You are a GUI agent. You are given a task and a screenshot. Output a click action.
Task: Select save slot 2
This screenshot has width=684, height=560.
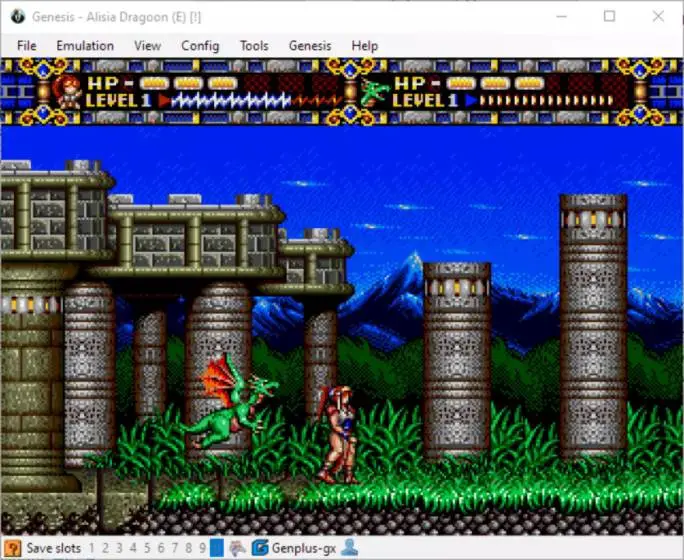[105, 548]
